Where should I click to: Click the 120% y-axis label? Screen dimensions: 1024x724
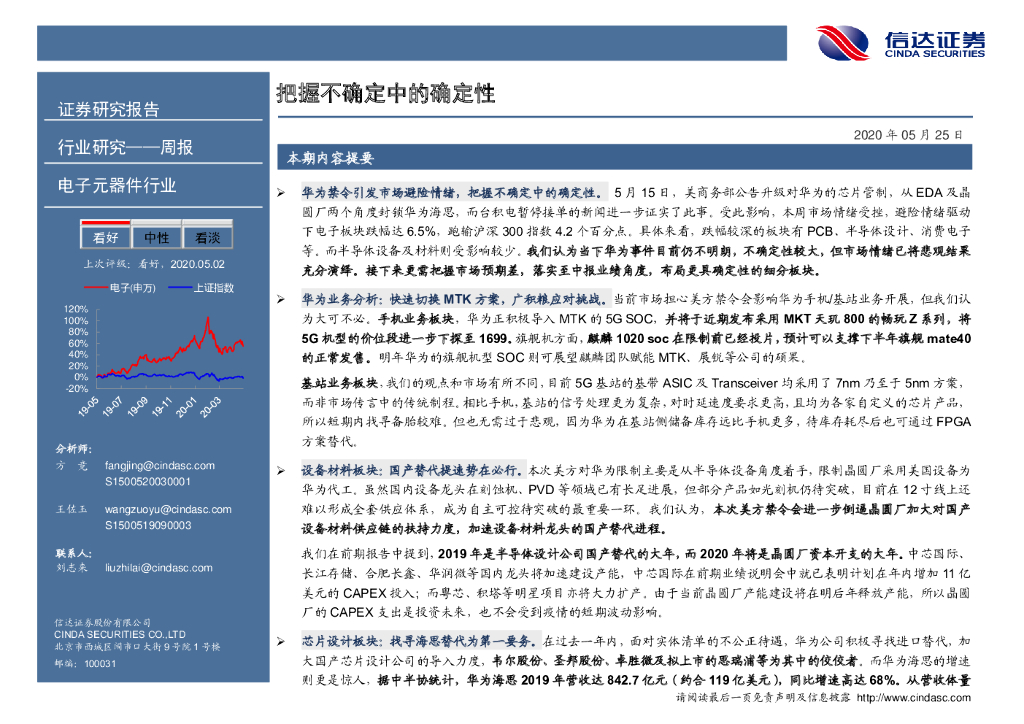click(76, 309)
